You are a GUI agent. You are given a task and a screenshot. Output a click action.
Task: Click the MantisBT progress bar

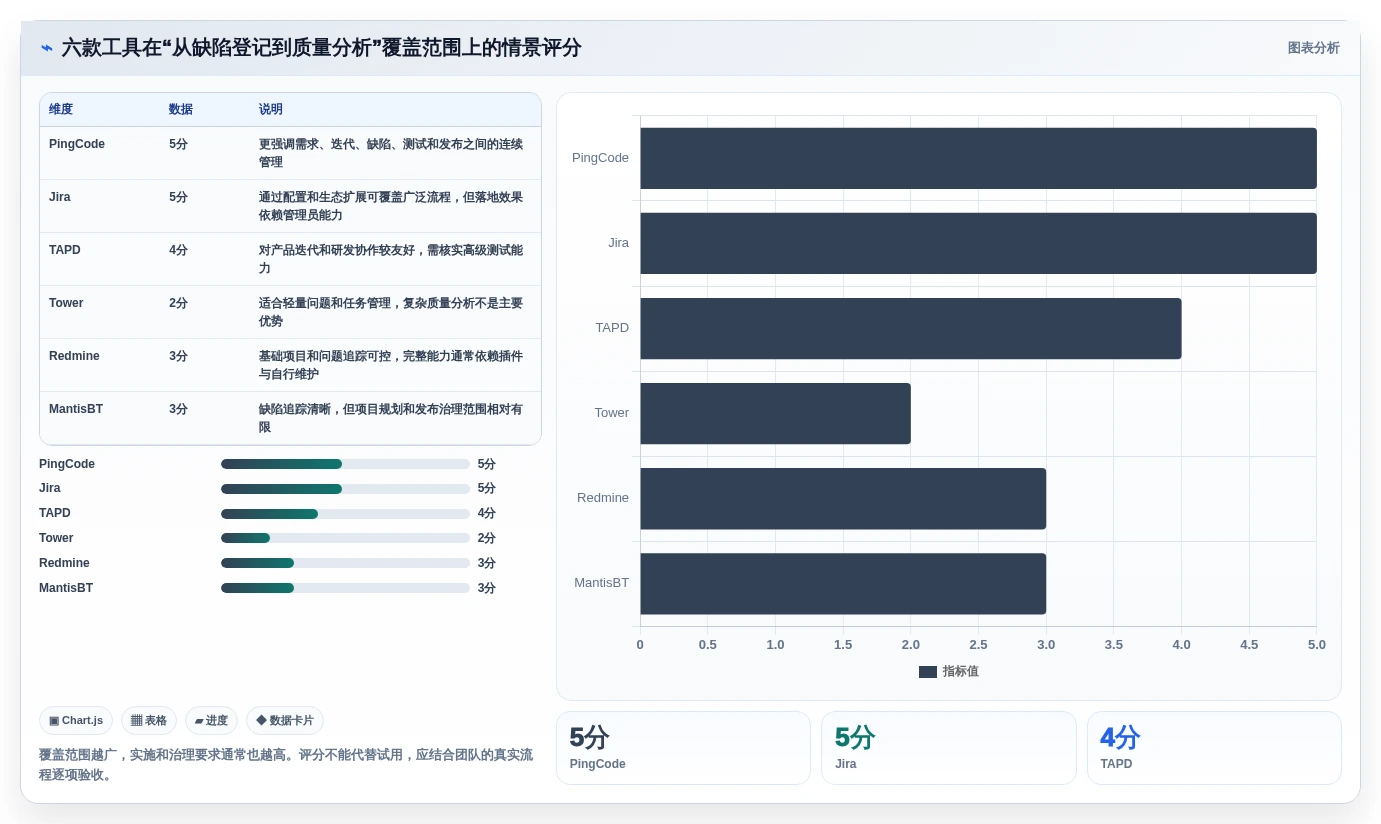pyautogui.click(x=345, y=588)
